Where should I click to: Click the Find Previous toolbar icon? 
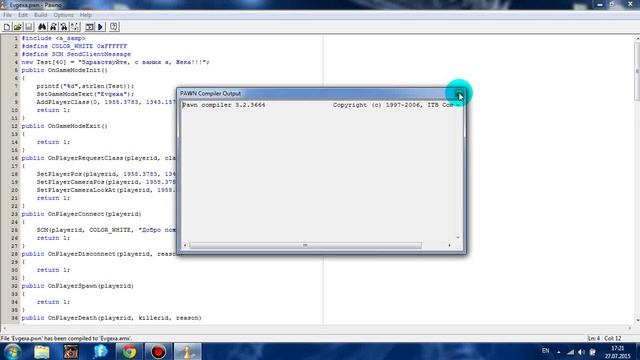[x=64, y=27]
